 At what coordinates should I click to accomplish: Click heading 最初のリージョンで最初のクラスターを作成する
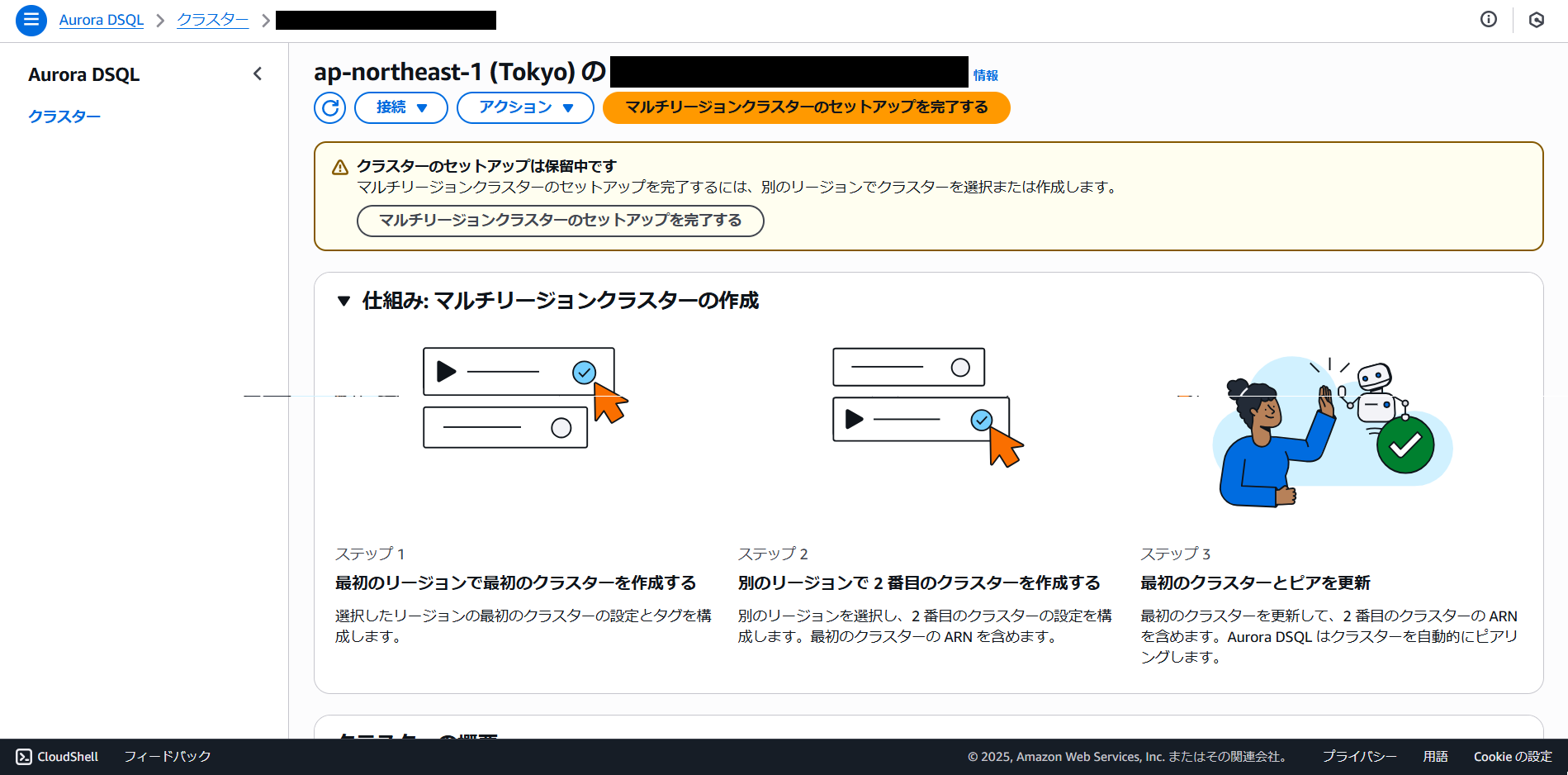click(x=516, y=583)
